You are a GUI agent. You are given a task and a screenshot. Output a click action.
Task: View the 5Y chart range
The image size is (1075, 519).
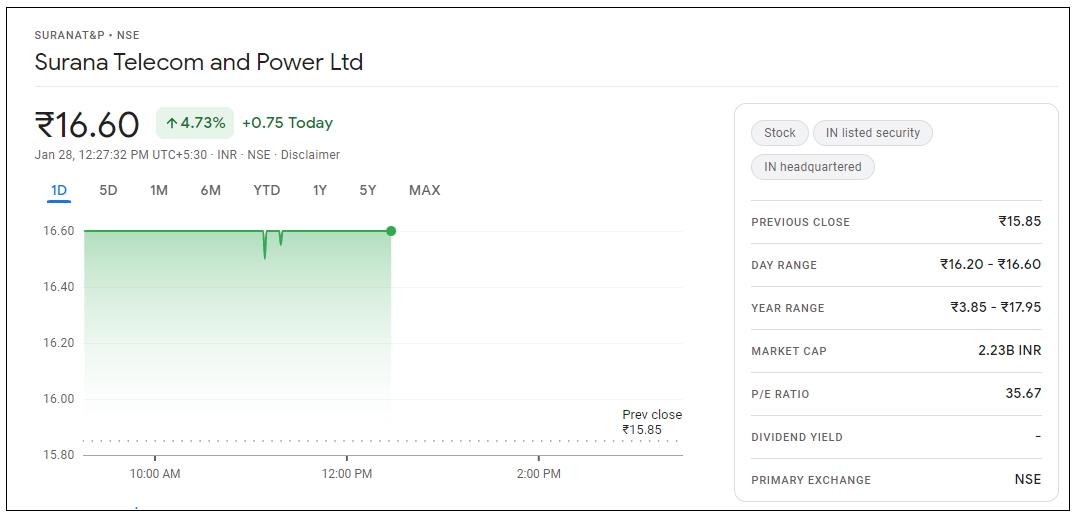click(368, 191)
